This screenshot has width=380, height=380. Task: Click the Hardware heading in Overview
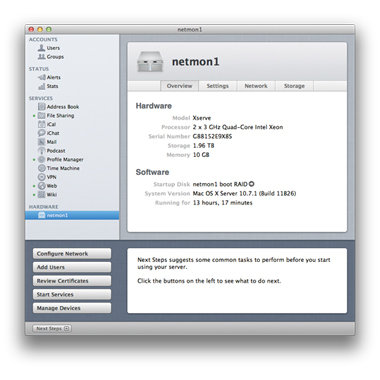(x=154, y=106)
